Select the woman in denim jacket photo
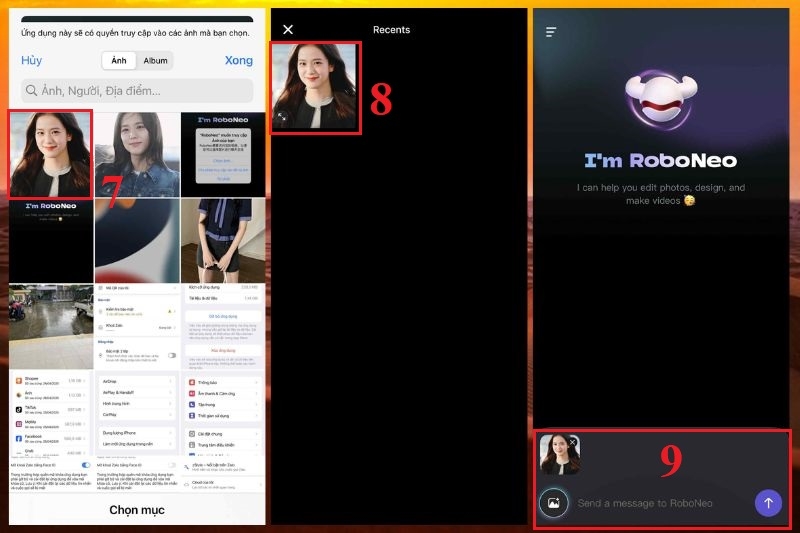 (137, 154)
